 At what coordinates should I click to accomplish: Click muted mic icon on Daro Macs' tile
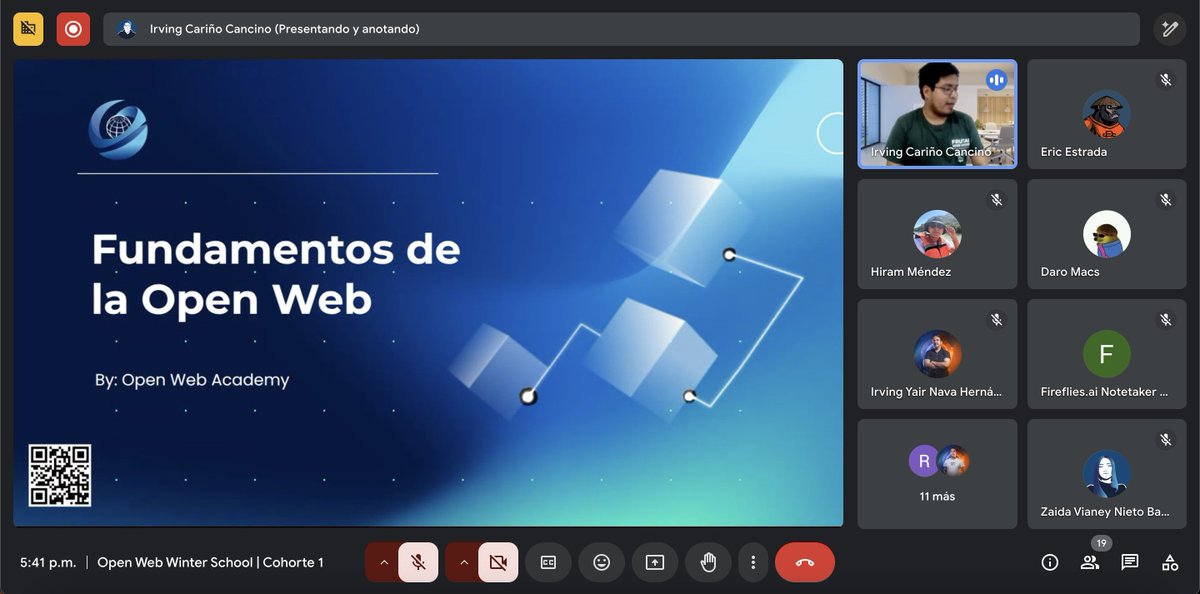coord(1166,200)
